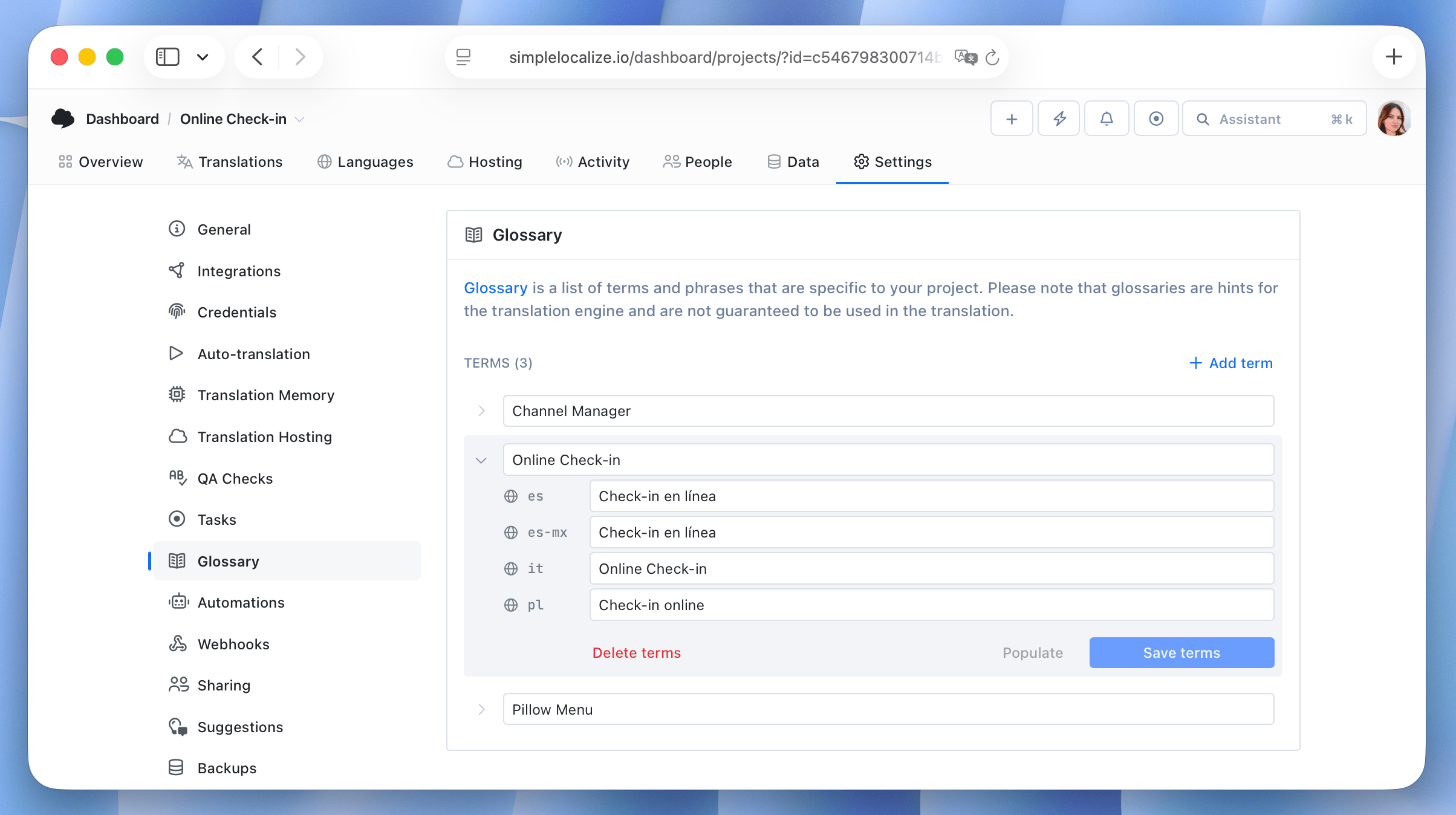Image resolution: width=1456 pixels, height=815 pixels.
Task: Switch to the Hosting tab
Action: pyautogui.click(x=484, y=161)
